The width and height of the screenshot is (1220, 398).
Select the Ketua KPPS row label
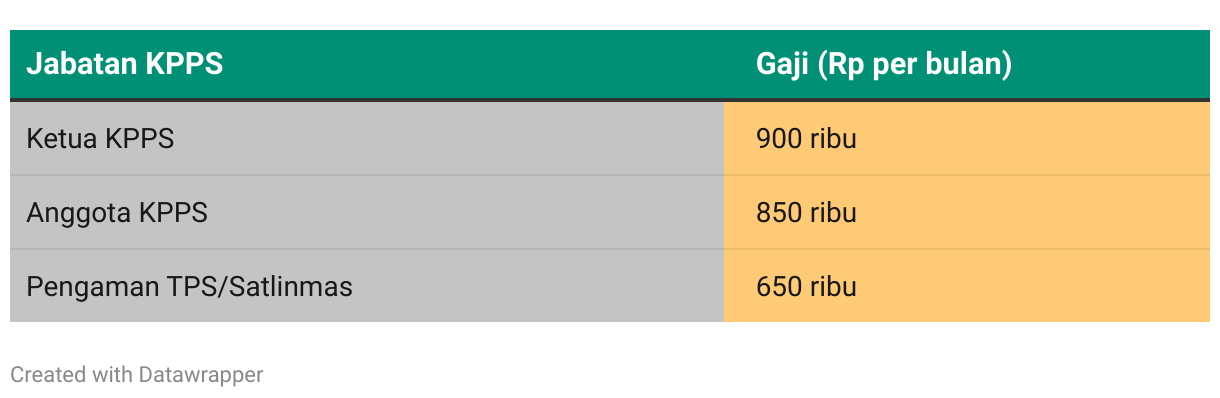pyautogui.click(x=100, y=138)
